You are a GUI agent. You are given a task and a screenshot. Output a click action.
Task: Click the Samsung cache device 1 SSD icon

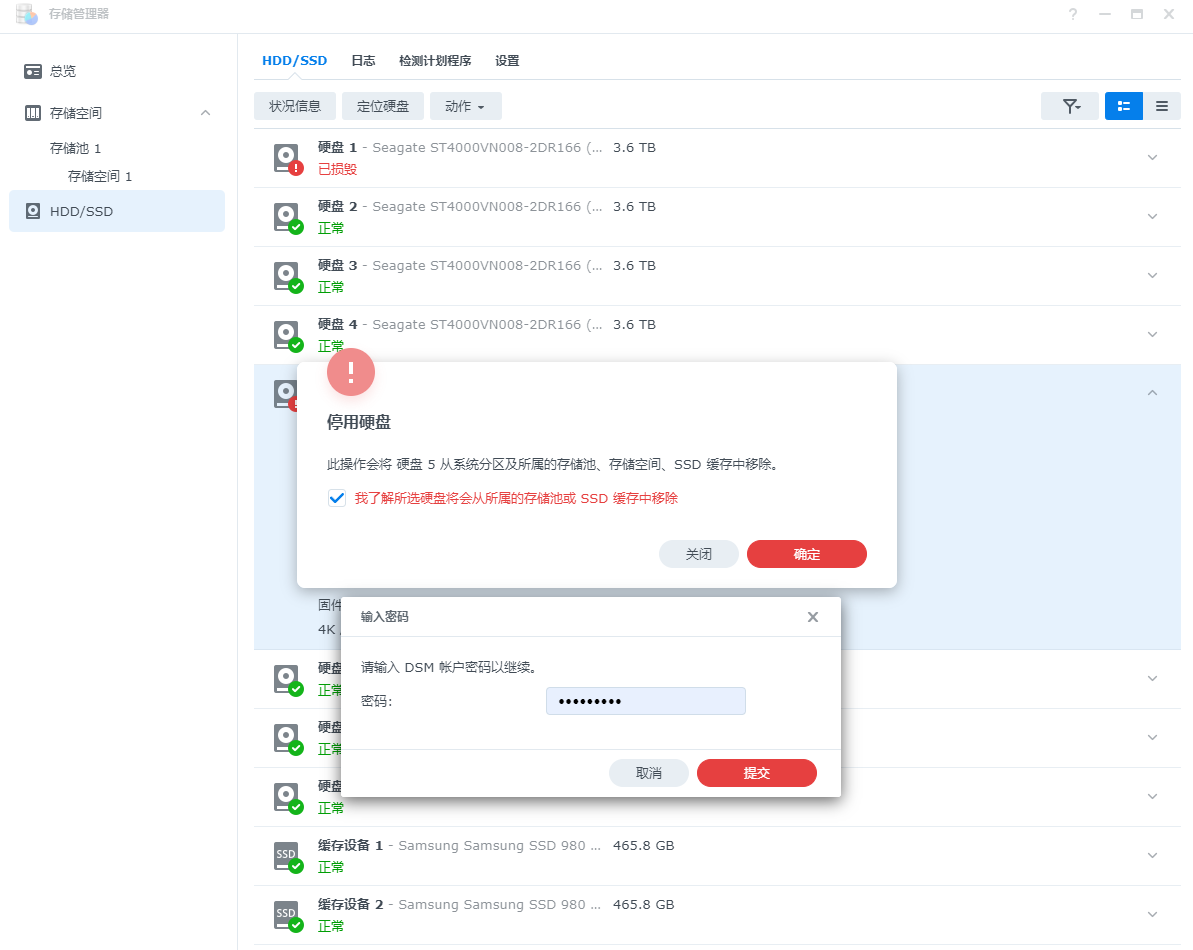click(x=287, y=856)
